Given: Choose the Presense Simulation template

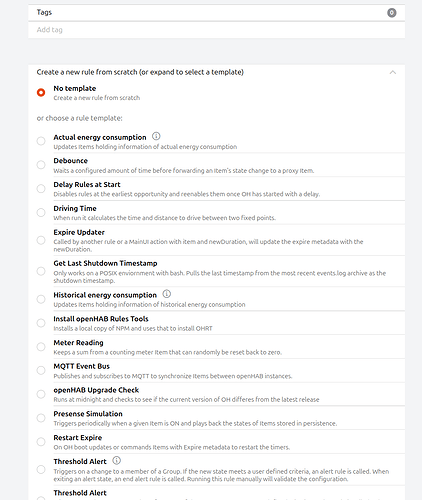Looking at the screenshot, I should 41,418.
